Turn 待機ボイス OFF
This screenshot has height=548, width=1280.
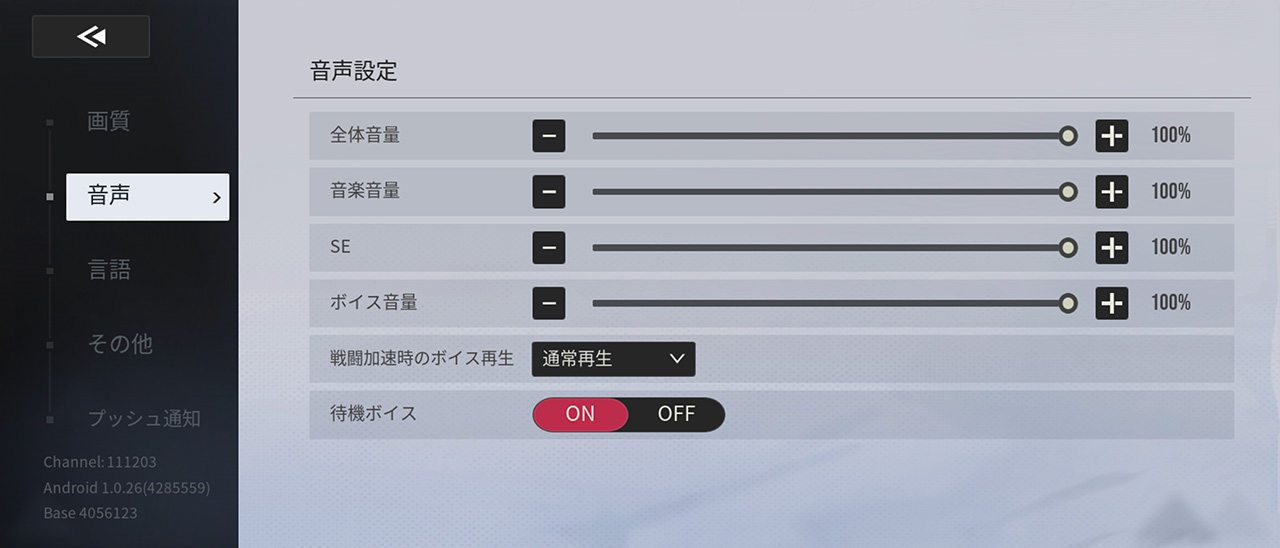coord(676,414)
